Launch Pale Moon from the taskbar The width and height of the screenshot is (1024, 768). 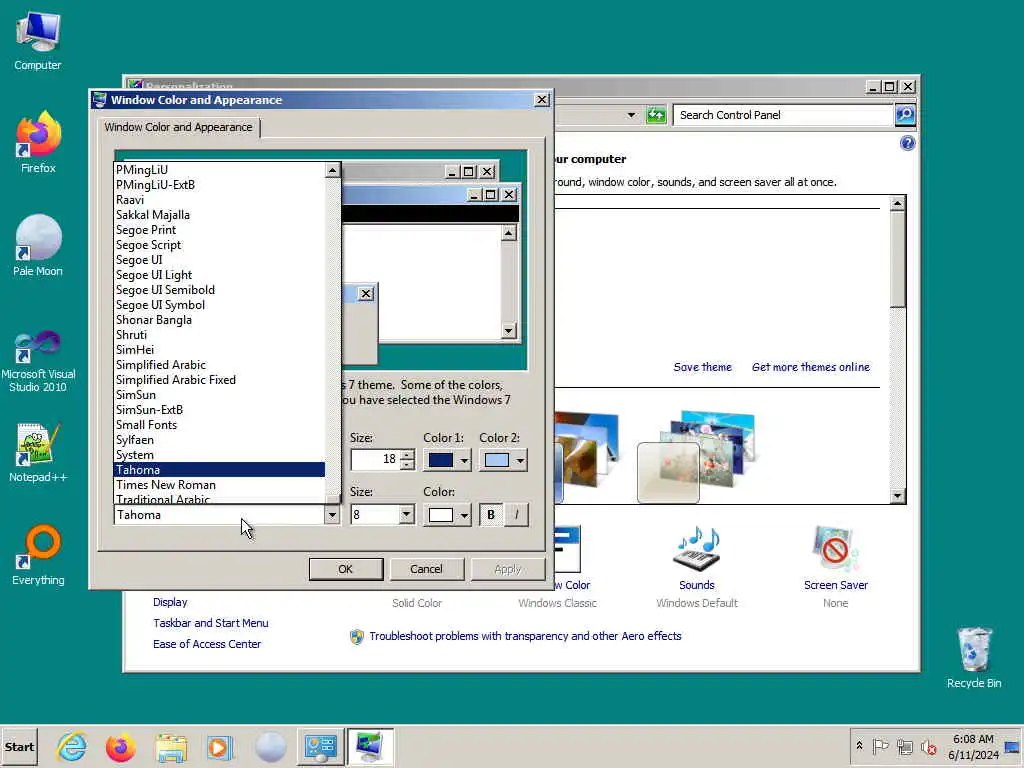click(270, 747)
